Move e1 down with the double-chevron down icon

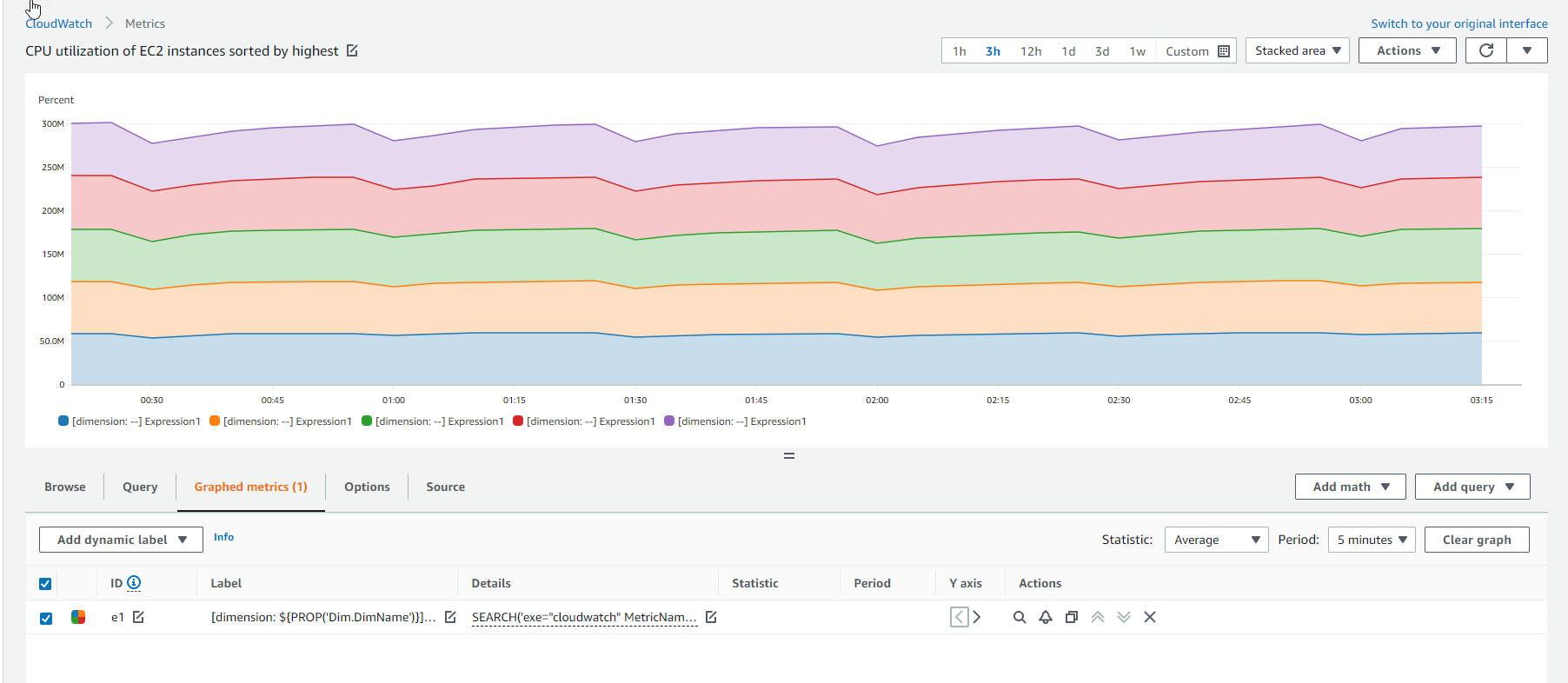point(1124,617)
